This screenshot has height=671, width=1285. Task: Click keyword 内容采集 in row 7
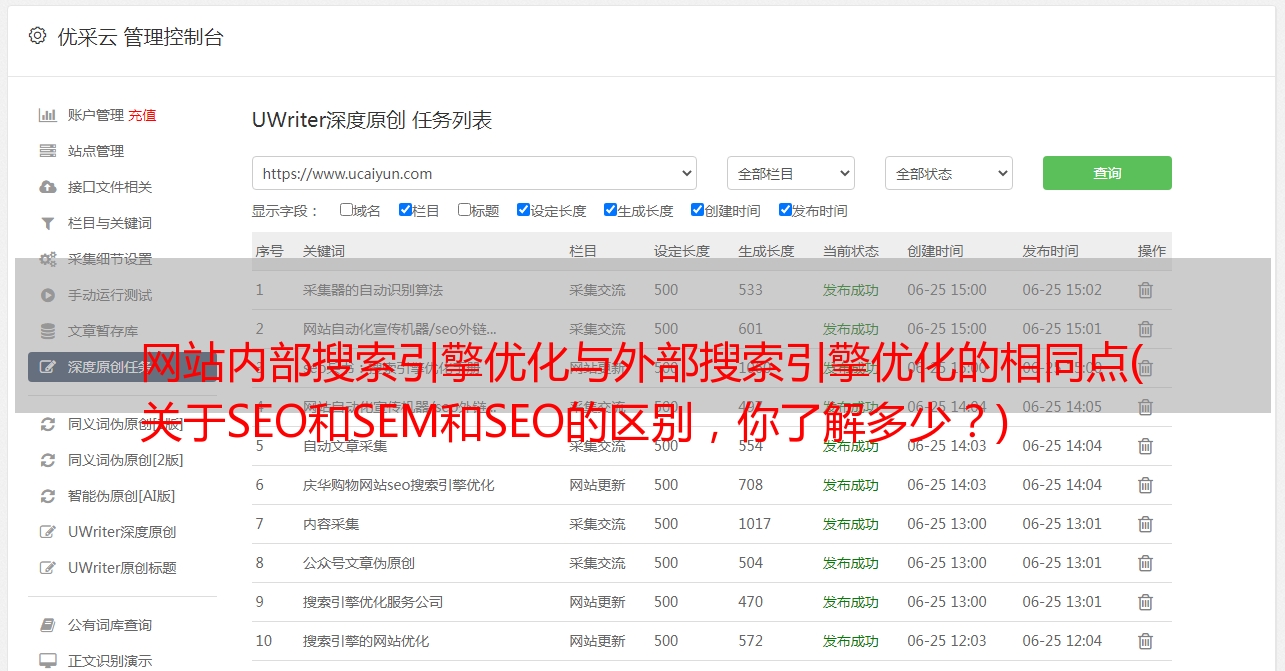(331, 524)
